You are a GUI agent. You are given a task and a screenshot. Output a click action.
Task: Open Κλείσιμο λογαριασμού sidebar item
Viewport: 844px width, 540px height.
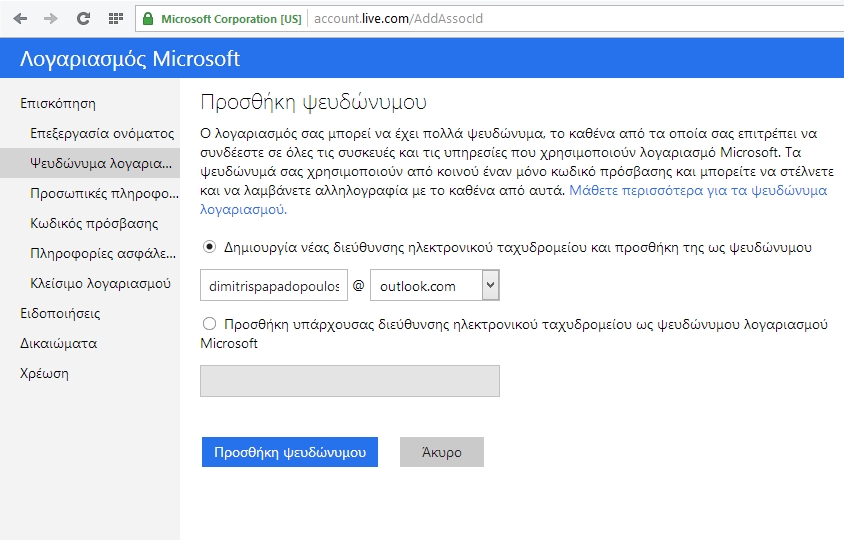click(x=100, y=283)
